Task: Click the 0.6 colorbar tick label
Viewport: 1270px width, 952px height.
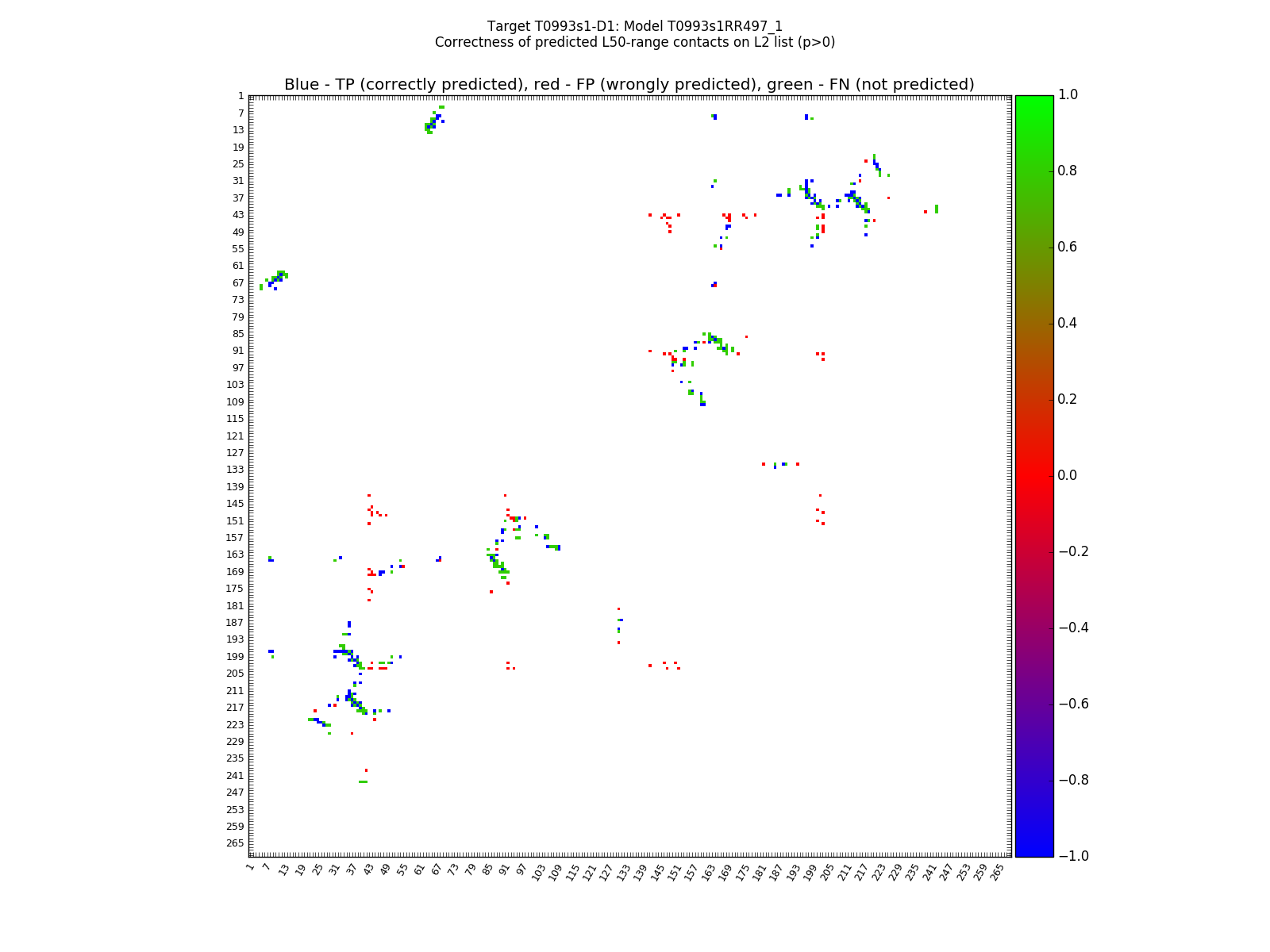Action: [1068, 247]
